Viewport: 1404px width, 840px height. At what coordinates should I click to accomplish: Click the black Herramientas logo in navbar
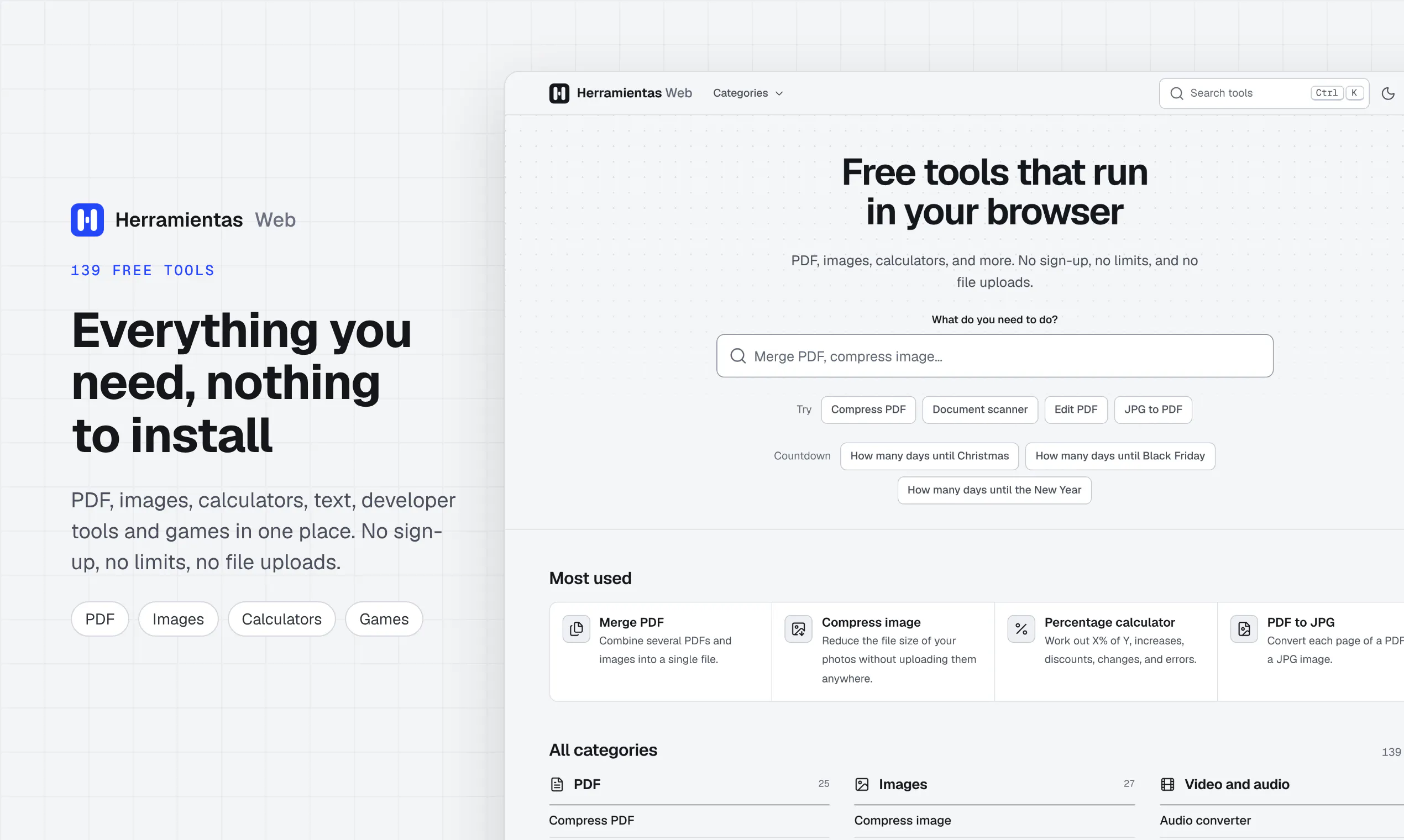point(559,93)
